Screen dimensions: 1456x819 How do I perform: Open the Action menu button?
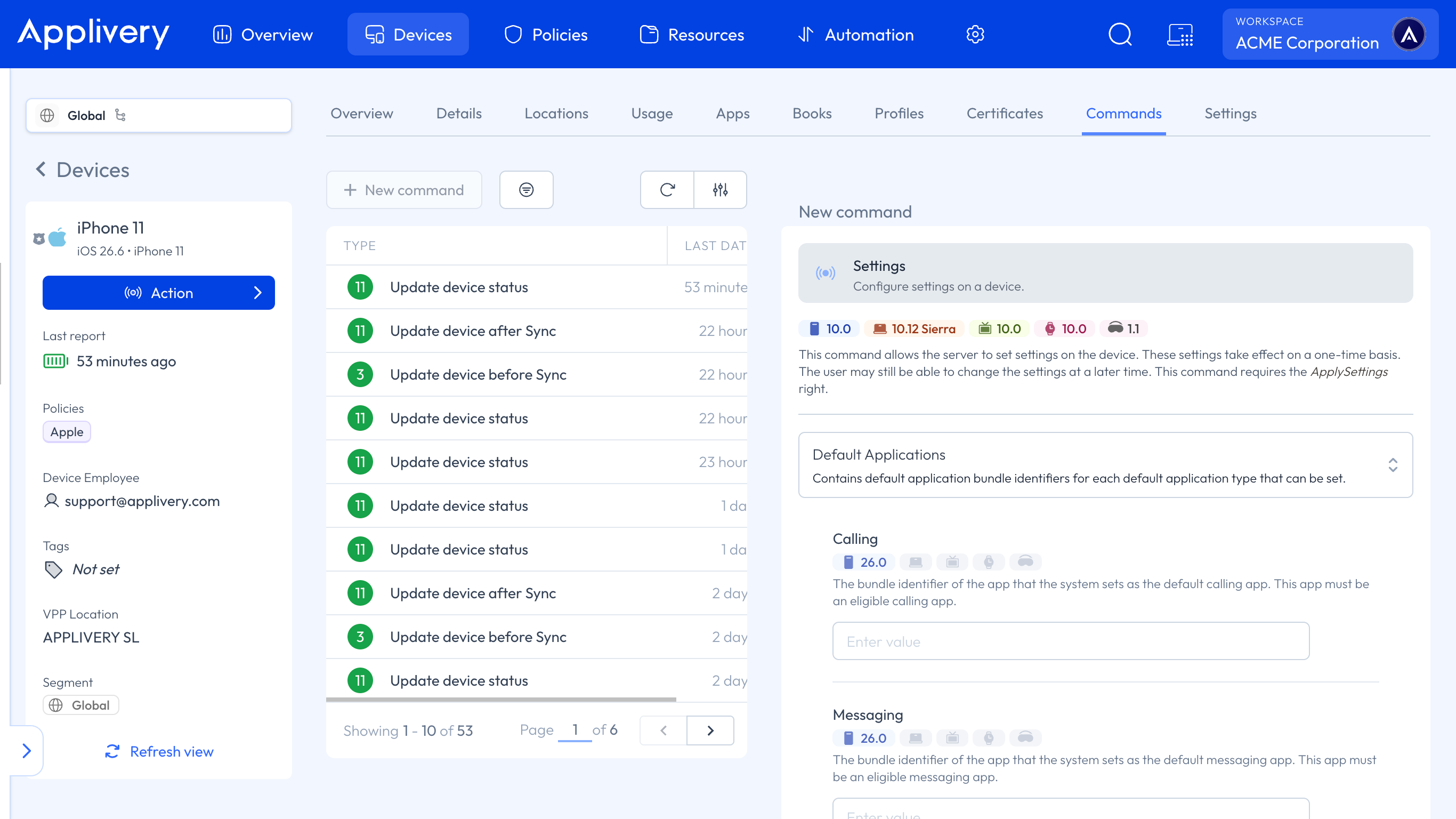coord(159,292)
